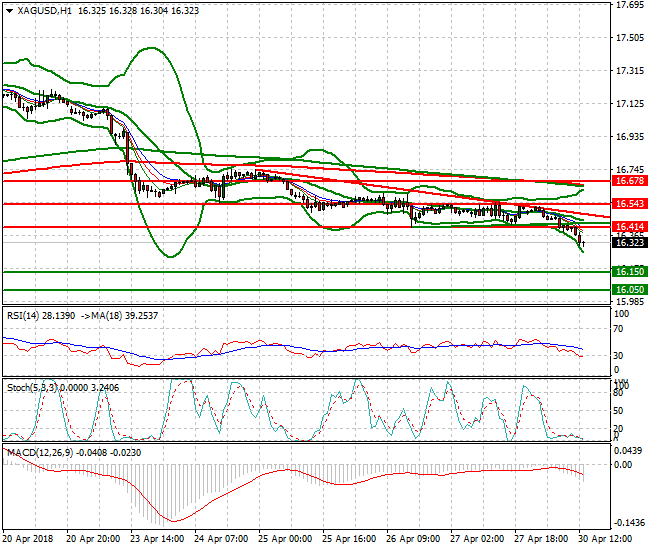Select the 26 Apr 09:00 time axis label
The width and height of the screenshot is (650, 550).
coord(416,537)
